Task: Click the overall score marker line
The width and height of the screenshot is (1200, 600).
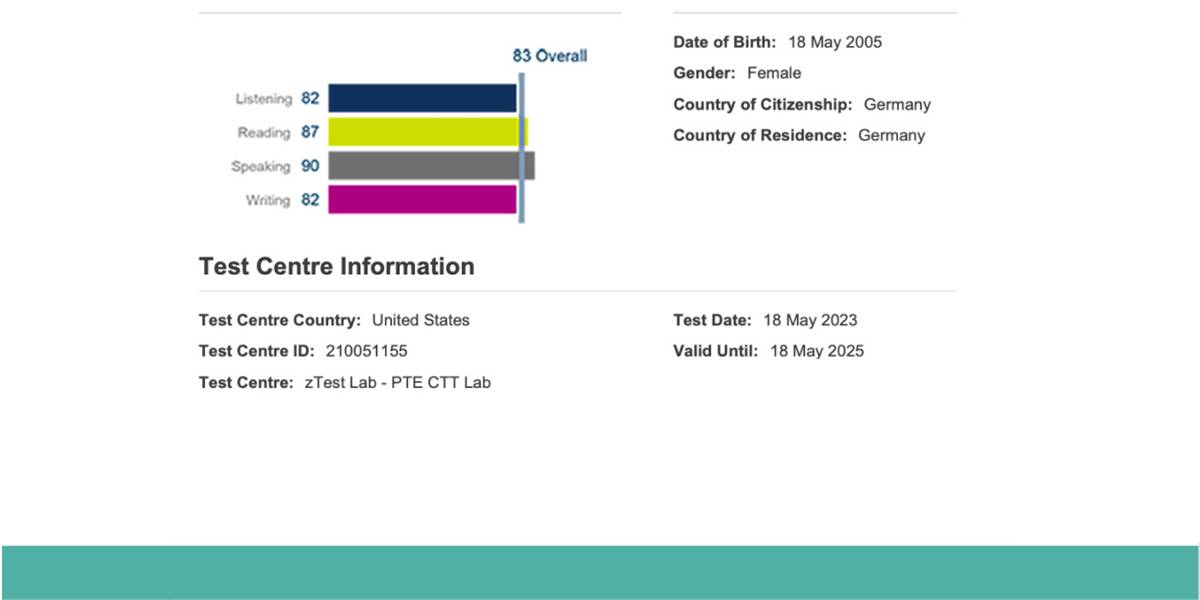Action: coord(520,150)
